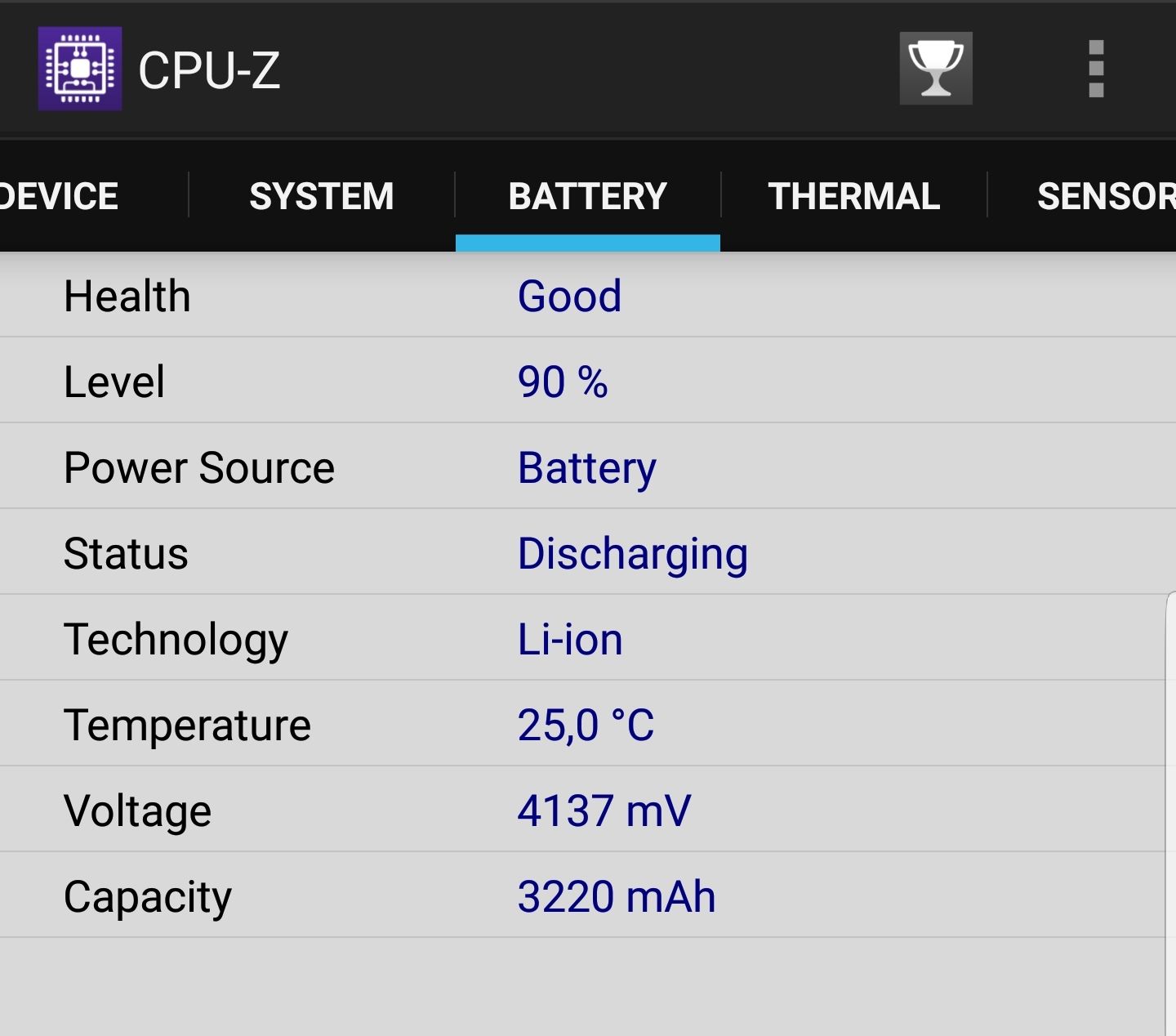Open the trophy benchmark icon
This screenshot has height=1036, width=1176.
[x=936, y=69]
